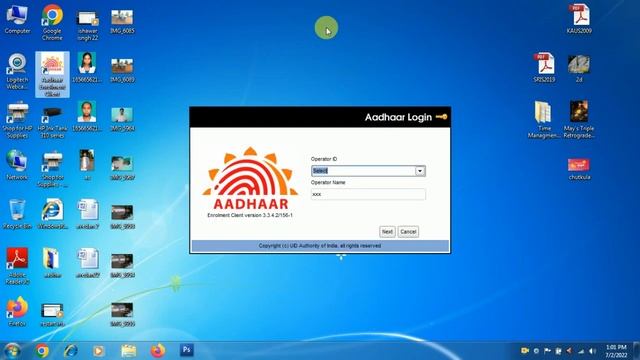640x360 pixels.
Task: Open the Operator ID dropdown
Action: coord(420,171)
